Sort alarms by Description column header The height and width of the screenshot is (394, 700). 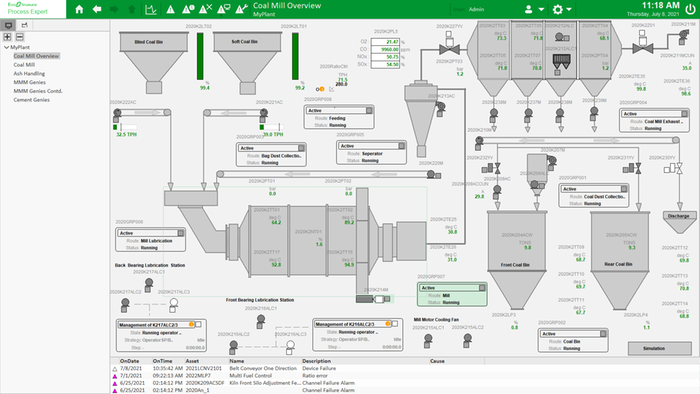[317, 361]
